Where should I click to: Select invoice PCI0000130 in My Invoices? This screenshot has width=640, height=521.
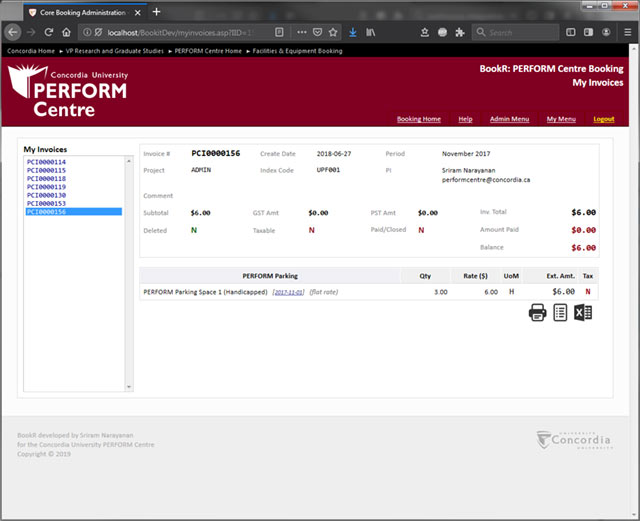coord(46,195)
